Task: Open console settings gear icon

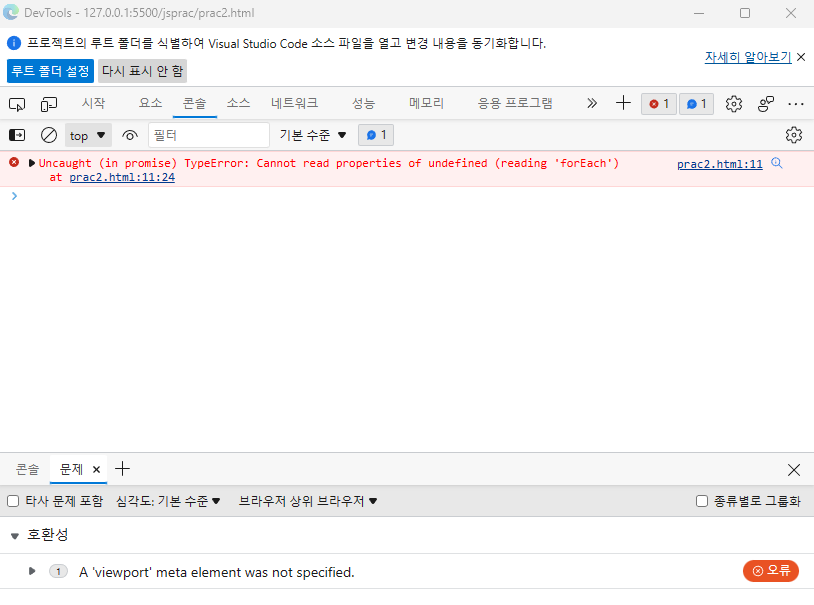Action: click(794, 135)
